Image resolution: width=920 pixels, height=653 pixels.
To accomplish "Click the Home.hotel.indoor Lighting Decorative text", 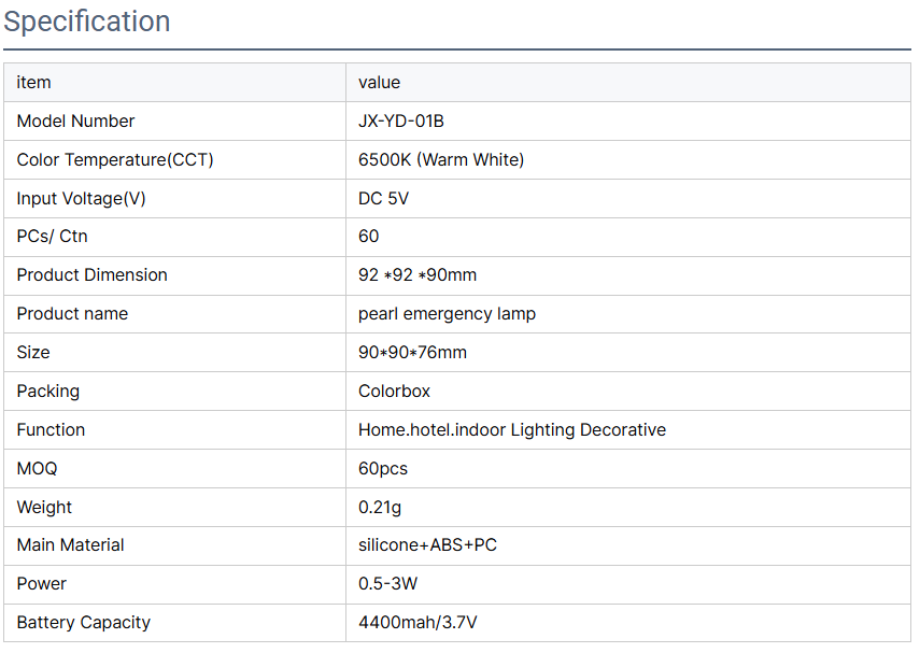I will 512,430.
